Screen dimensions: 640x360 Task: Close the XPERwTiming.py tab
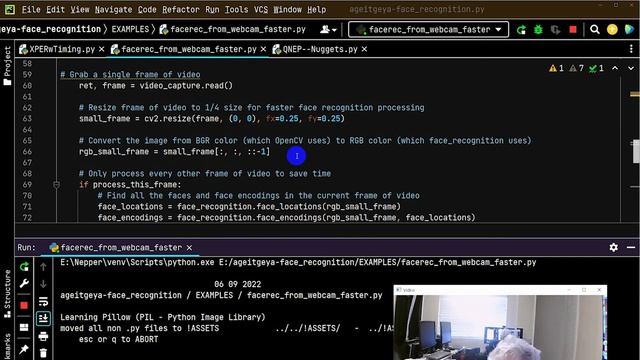[x=102, y=49]
